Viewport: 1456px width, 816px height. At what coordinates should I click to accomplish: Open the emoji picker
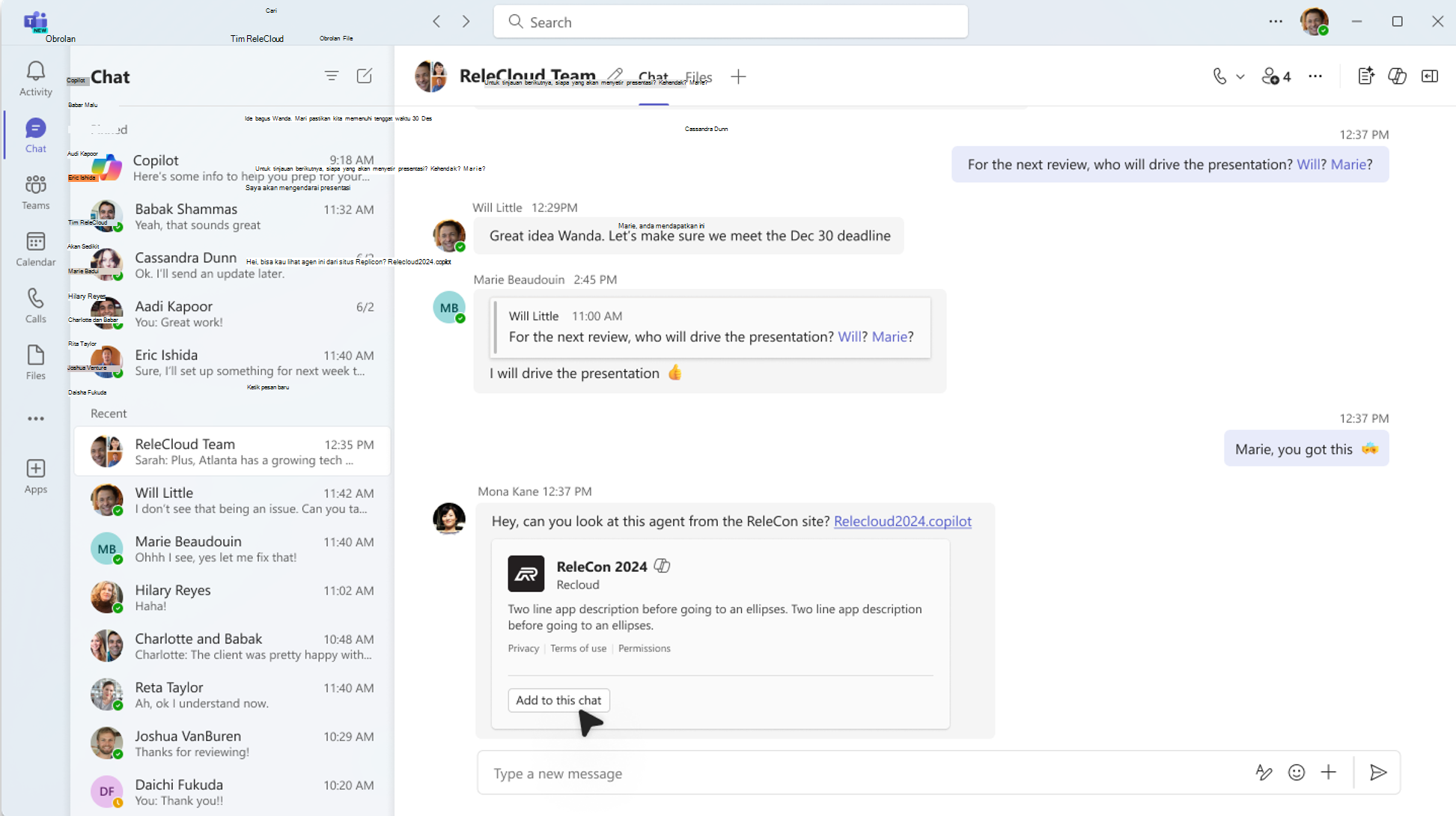pyautogui.click(x=1297, y=773)
